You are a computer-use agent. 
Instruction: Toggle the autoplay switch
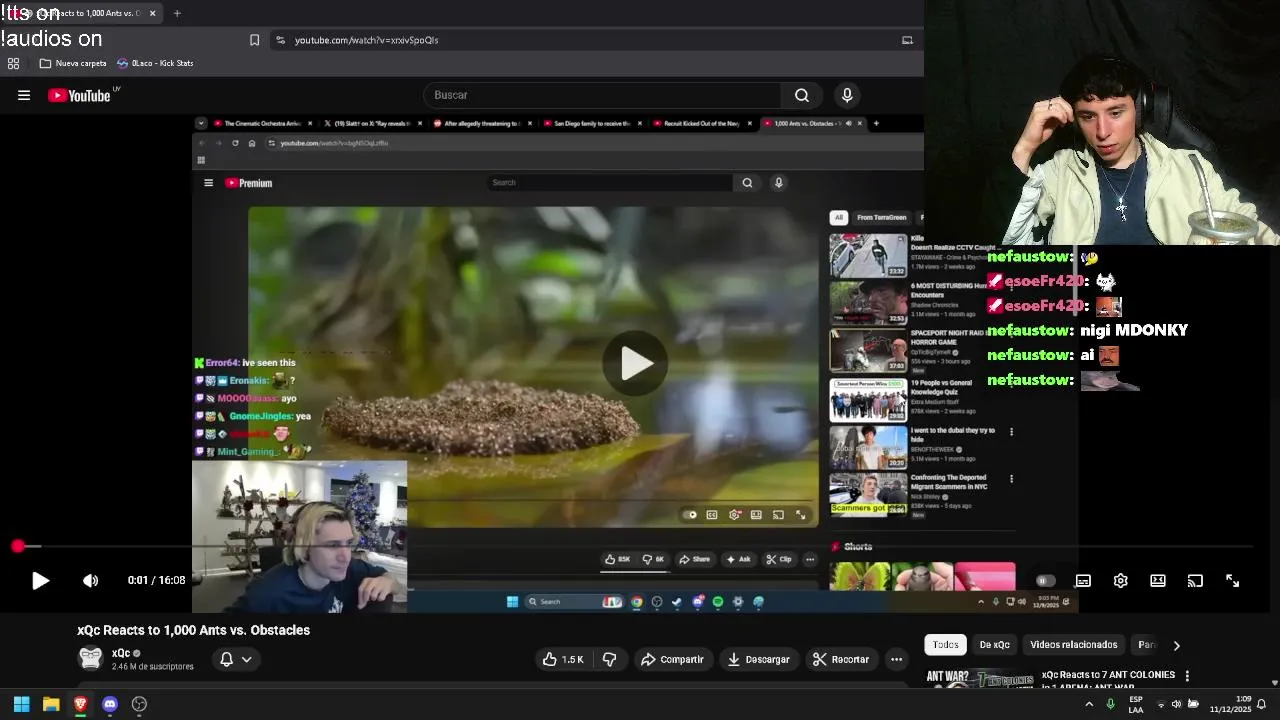click(x=1044, y=581)
